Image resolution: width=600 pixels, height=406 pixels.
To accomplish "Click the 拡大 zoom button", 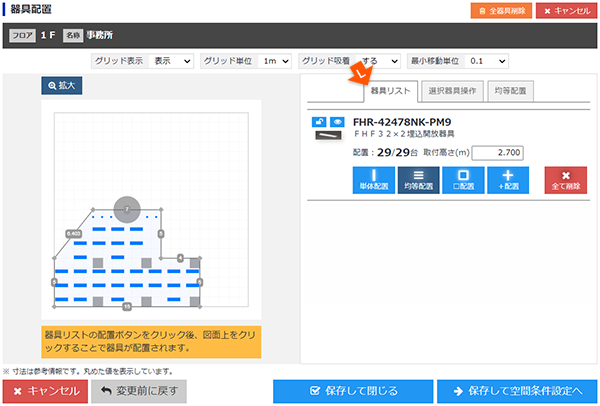I will click(62, 86).
